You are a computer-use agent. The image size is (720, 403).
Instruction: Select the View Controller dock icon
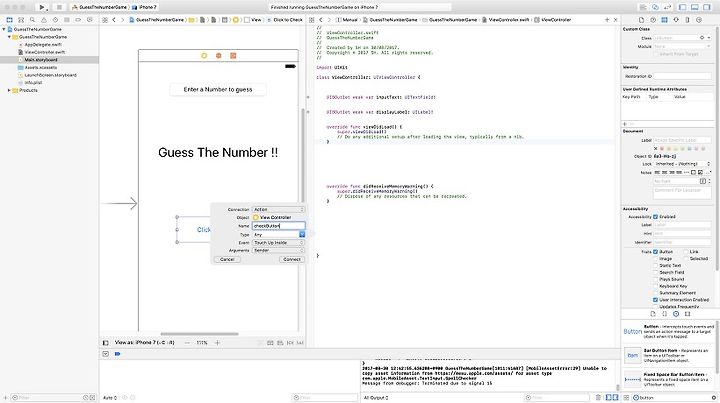tap(204, 56)
